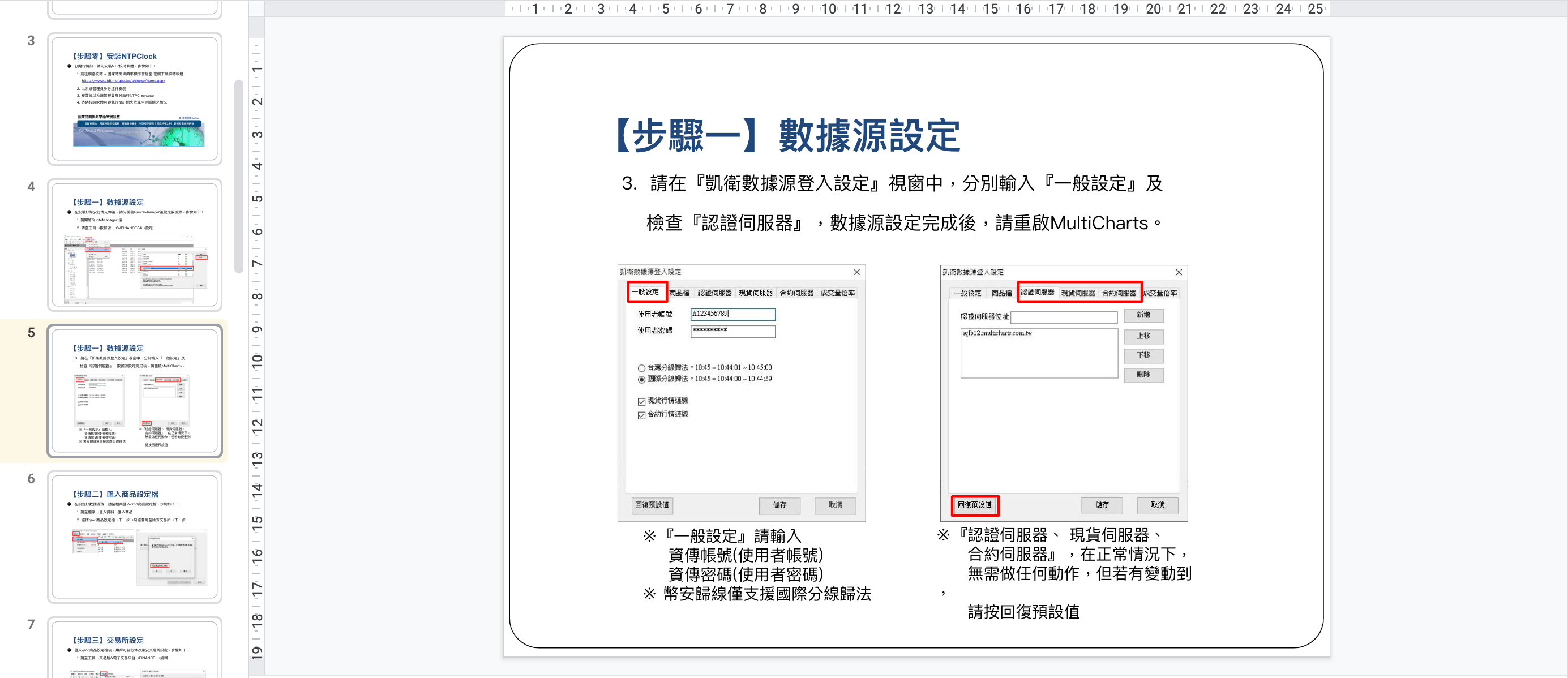Click the horizontal ruler at top
1568x678 pixels.
[x=916, y=8]
